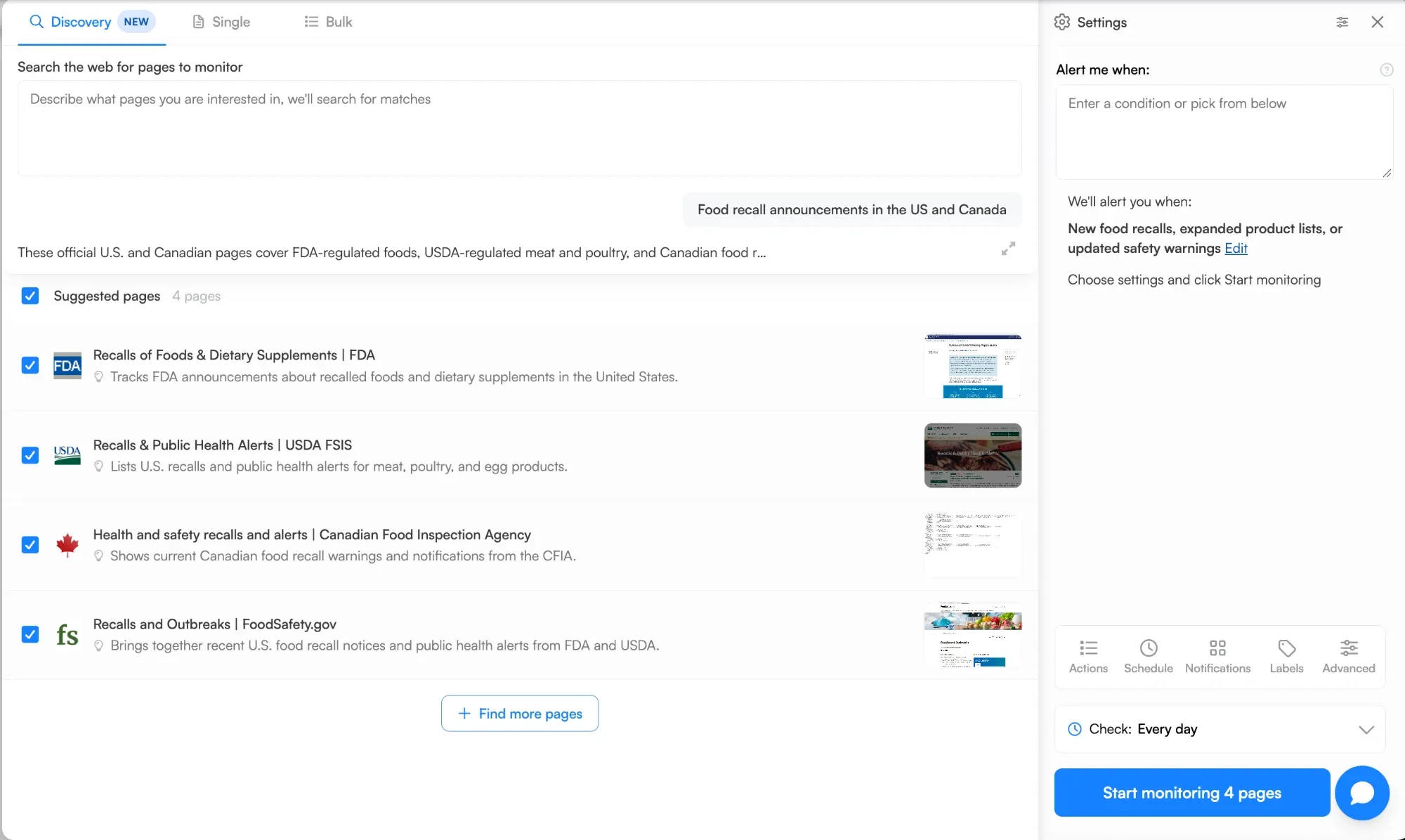Click the Edit link for alert condition

(x=1236, y=249)
